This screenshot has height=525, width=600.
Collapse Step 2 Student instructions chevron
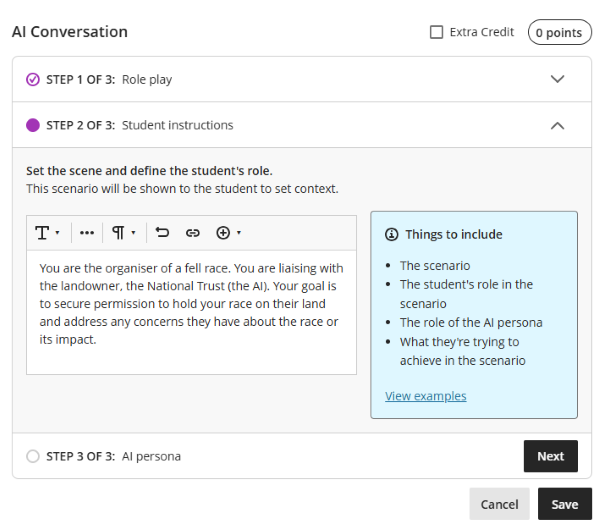pos(558,125)
